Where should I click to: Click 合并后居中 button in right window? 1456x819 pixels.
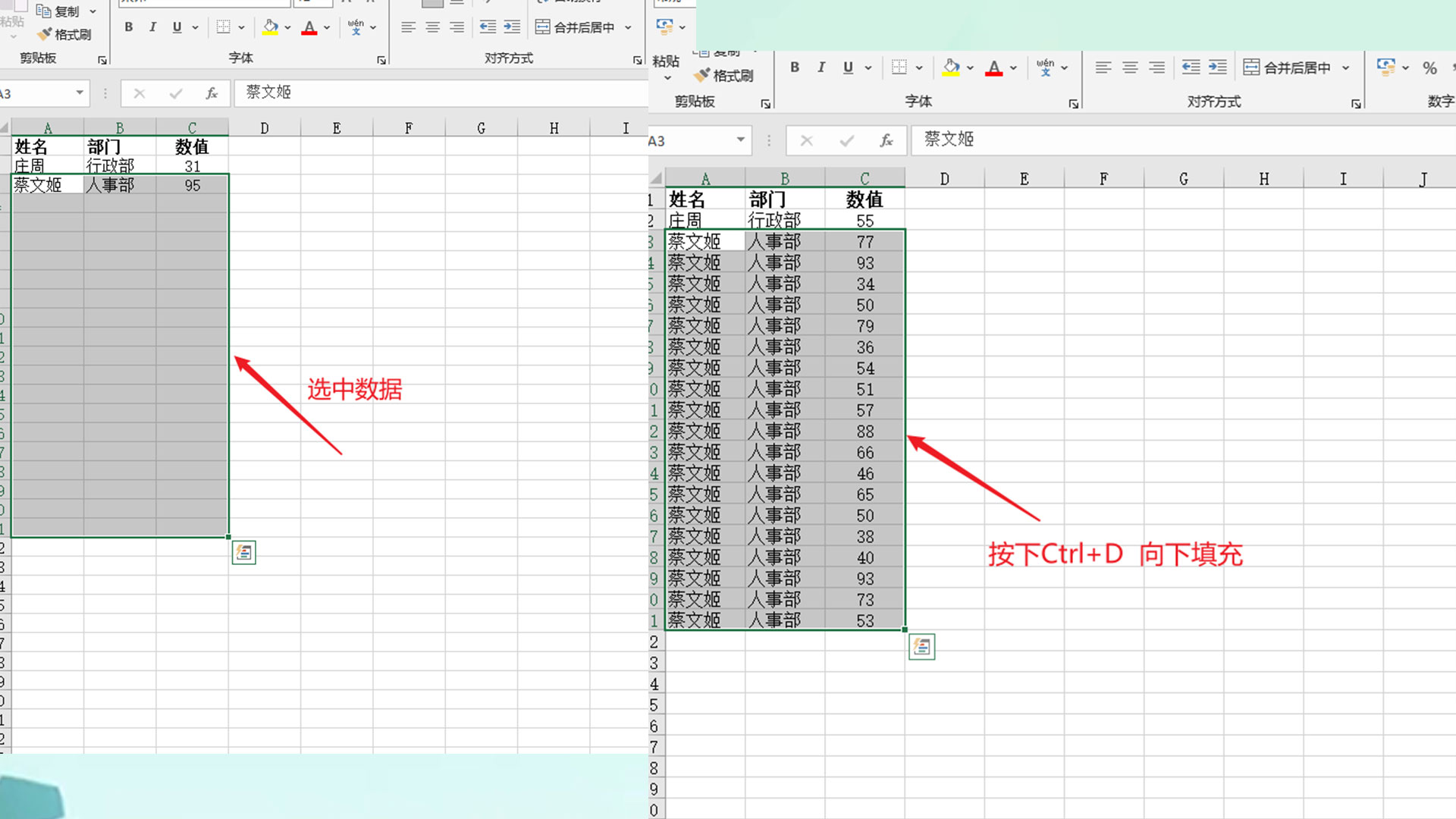pos(1288,67)
